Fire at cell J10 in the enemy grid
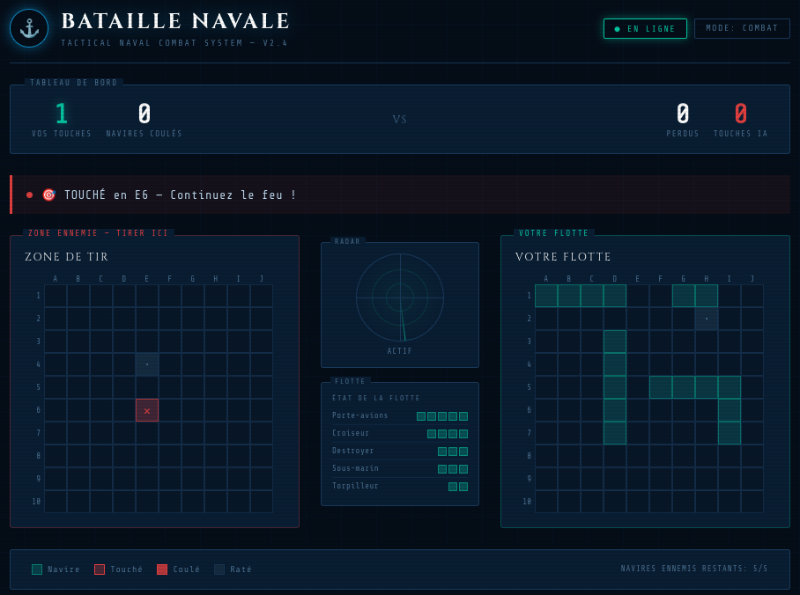 tap(262, 501)
